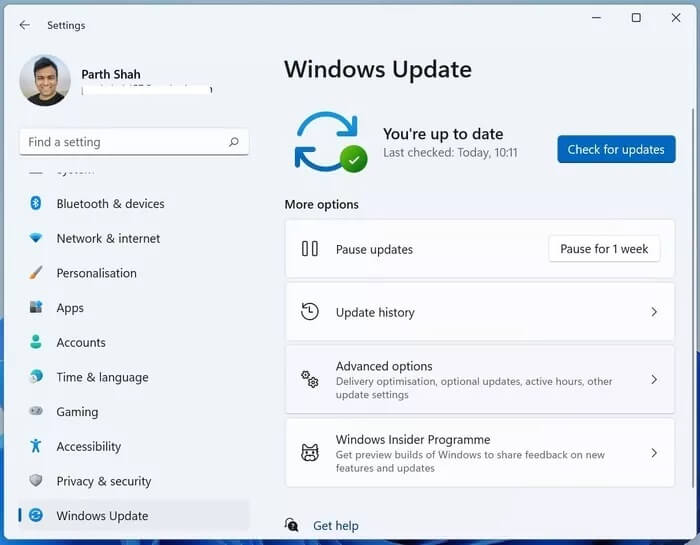Screen dimensions: 700x545
Task: Click the Windows Update page heading
Action: [x=378, y=69]
